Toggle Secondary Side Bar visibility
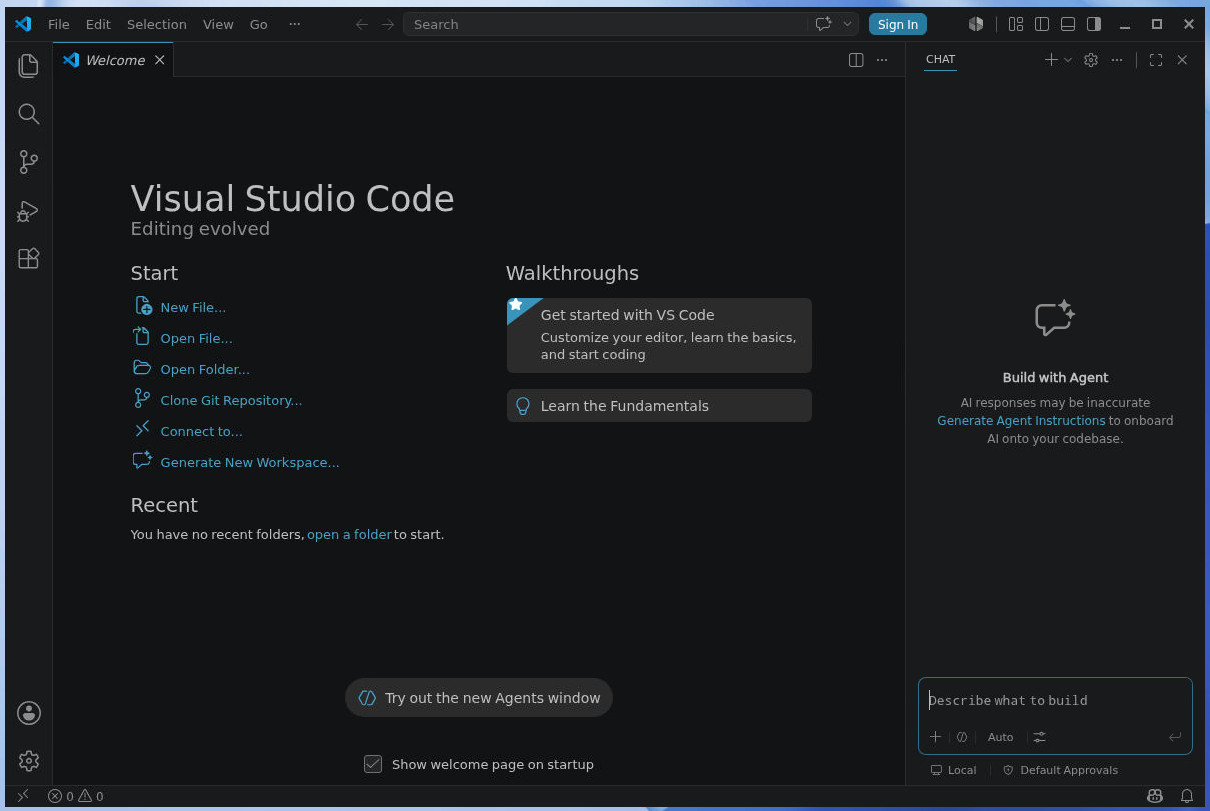The image size is (1210, 811). (x=1094, y=24)
